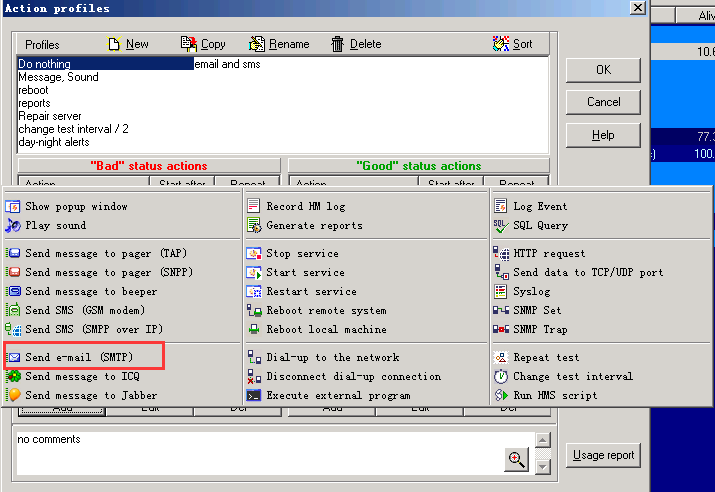Click the Change test interval clock icon
The image size is (715, 492).
click(x=501, y=377)
